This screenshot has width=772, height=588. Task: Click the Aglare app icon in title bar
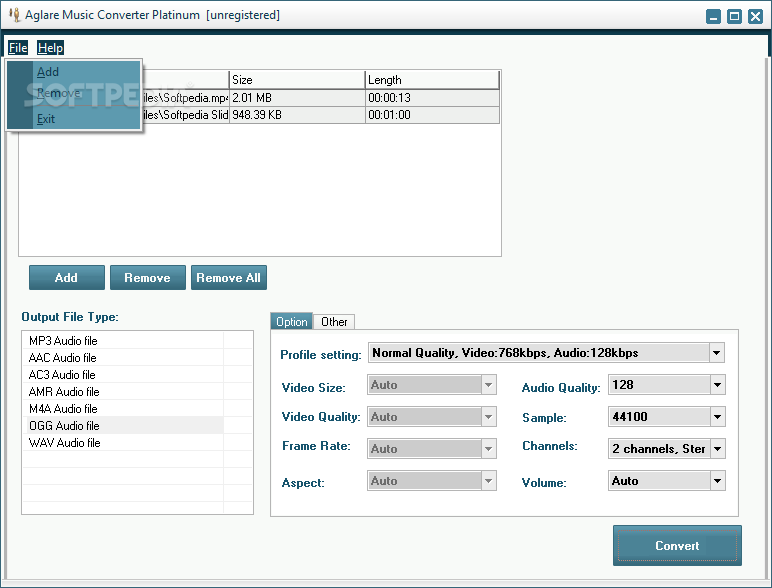[15, 15]
